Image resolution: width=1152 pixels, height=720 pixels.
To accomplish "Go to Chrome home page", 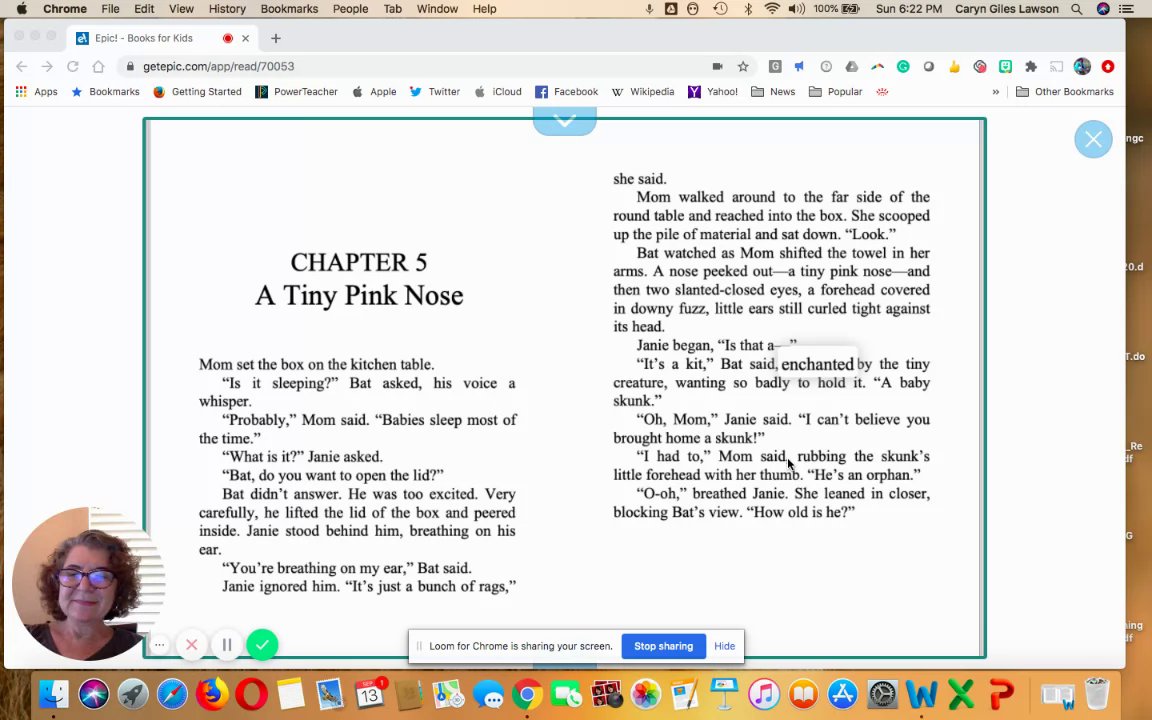I will point(98,66).
